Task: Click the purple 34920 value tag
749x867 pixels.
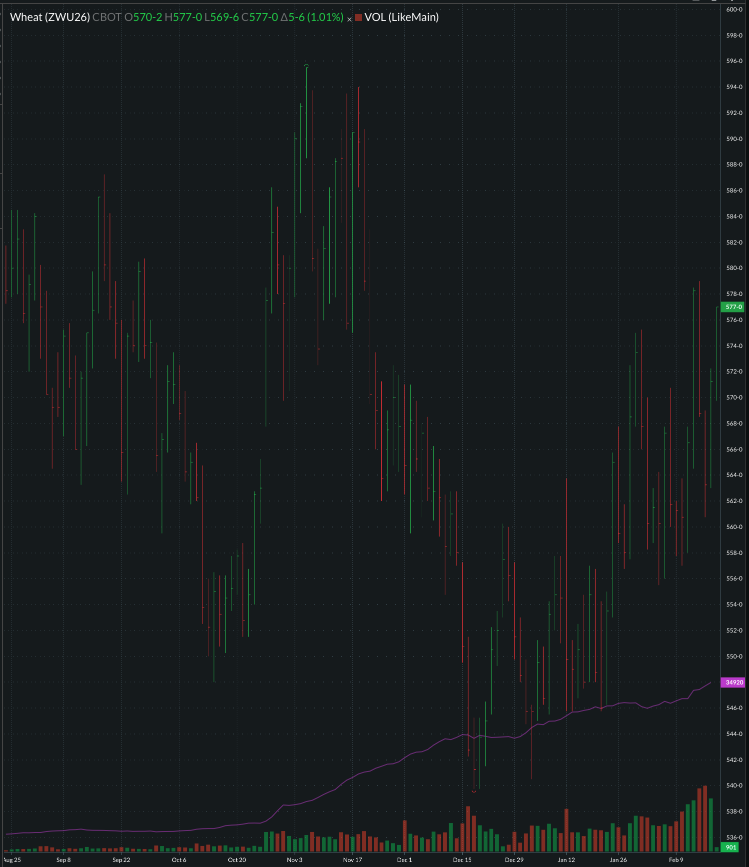Action: click(733, 682)
